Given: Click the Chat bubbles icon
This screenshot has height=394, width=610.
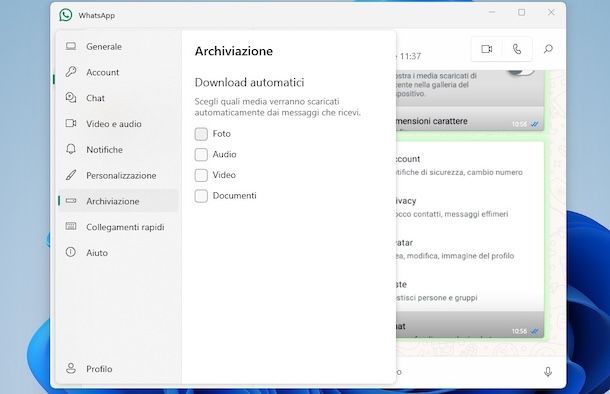Looking at the screenshot, I should click(x=71, y=98).
